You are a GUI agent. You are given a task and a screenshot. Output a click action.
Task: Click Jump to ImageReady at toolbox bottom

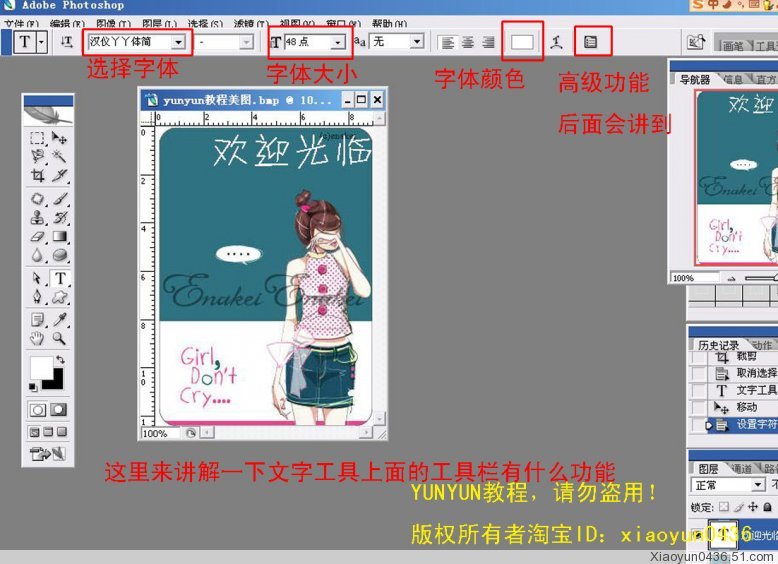click(x=48, y=453)
